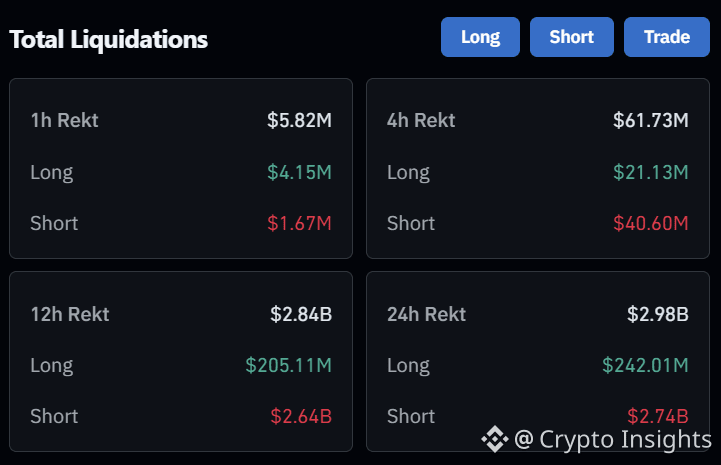This screenshot has height=465, width=721.
Task: Select the $21.13M long value
Action: [x=651, y=172]
